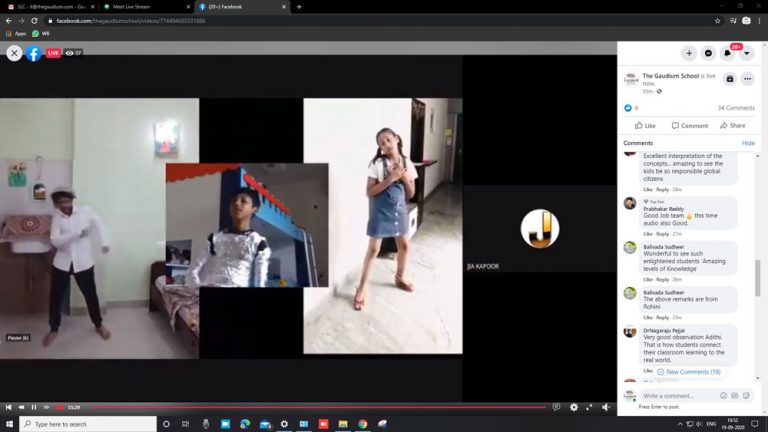Open the post options three-dots menu
Viewport: 768px width, 432px height.
pyautogui.click(x=747, y=79)
